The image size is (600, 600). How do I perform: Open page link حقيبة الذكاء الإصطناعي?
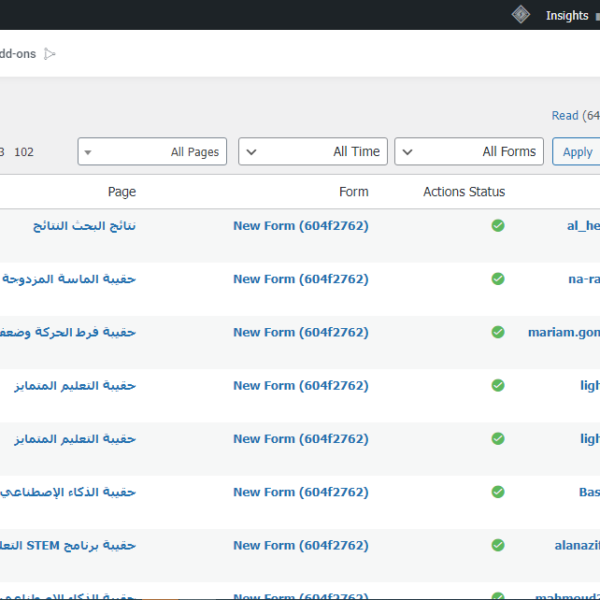tap(68, 492)
